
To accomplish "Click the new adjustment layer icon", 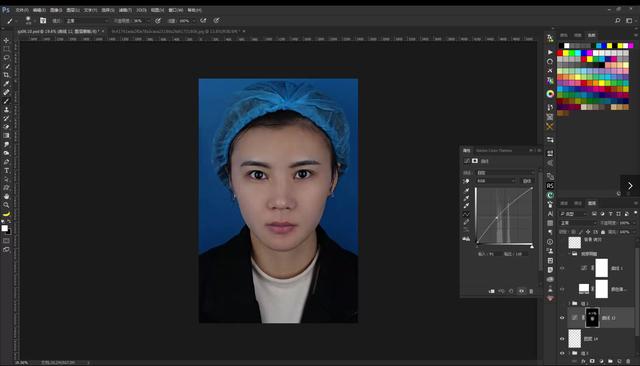I will pyautogui.click(x=601, y=361).
